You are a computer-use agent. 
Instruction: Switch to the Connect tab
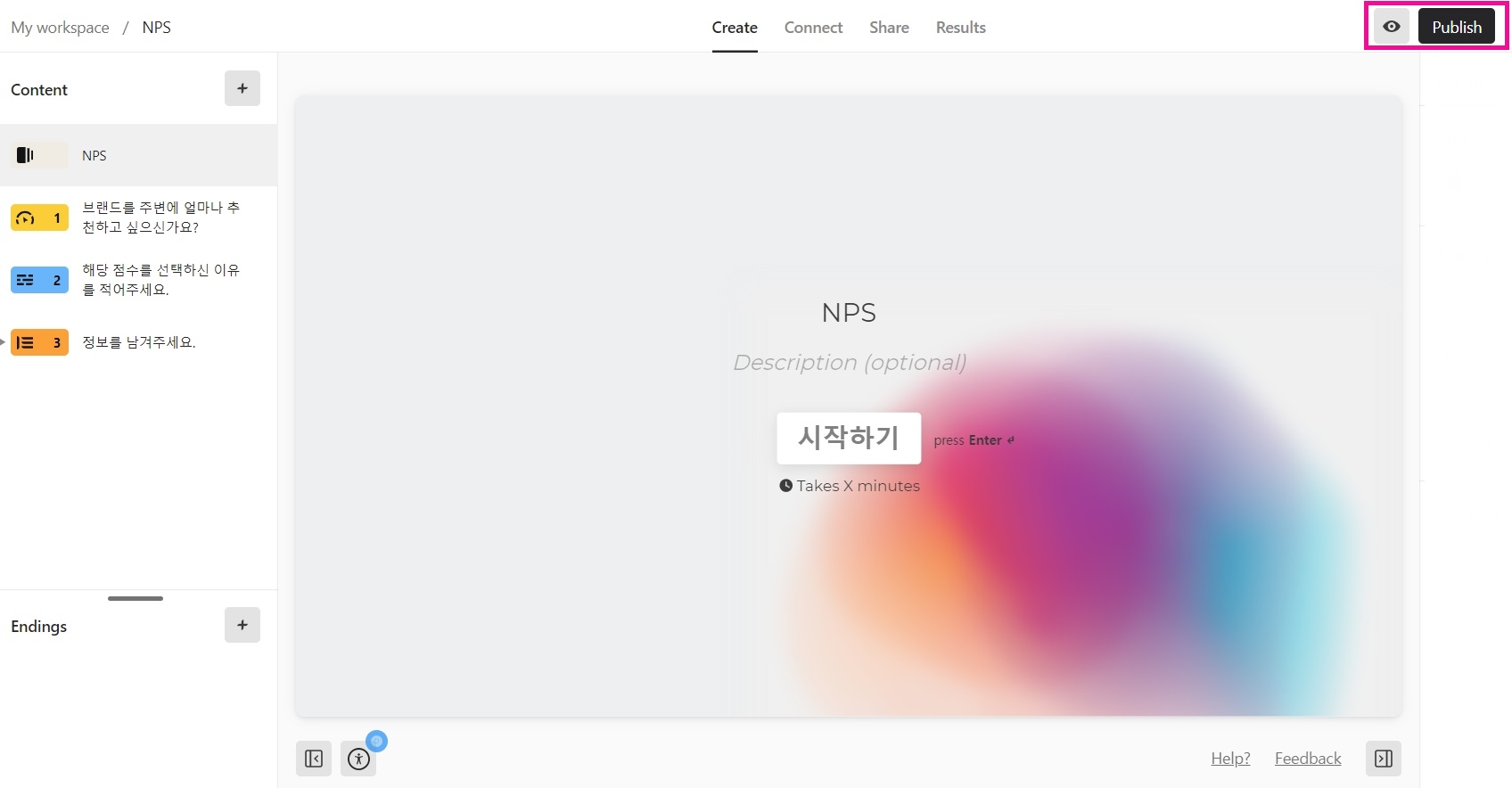click(813, 28)
